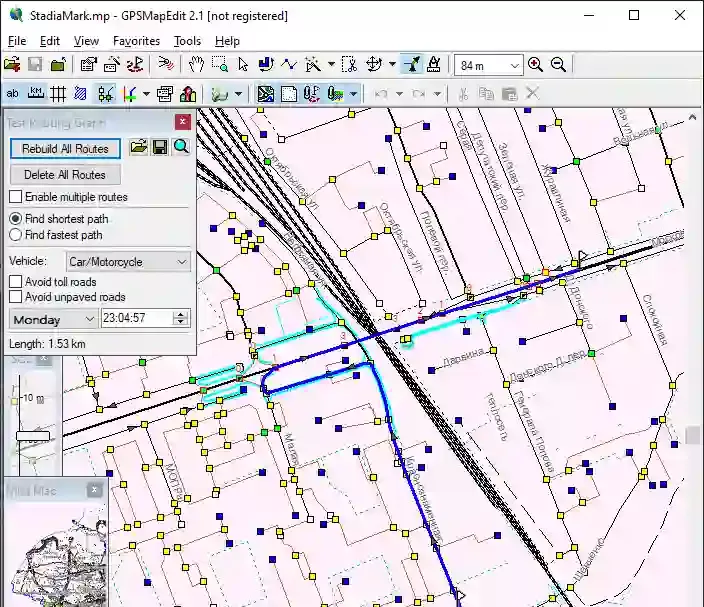Open the Help menu
This screenshot has width=704, height=607.
coord(227,41)
